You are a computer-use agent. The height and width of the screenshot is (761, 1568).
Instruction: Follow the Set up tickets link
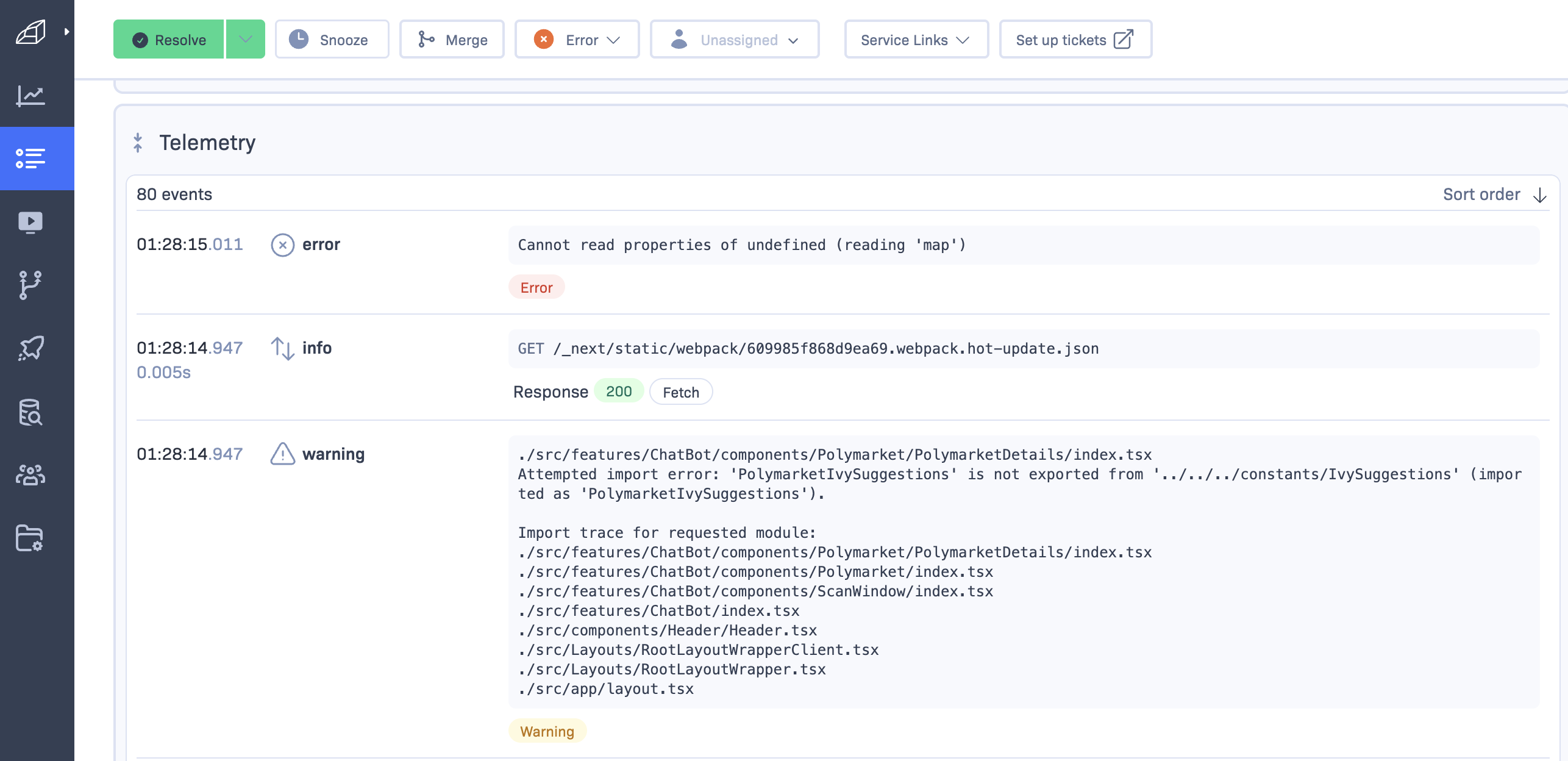pyautogui.click(x=1075, y=40)
